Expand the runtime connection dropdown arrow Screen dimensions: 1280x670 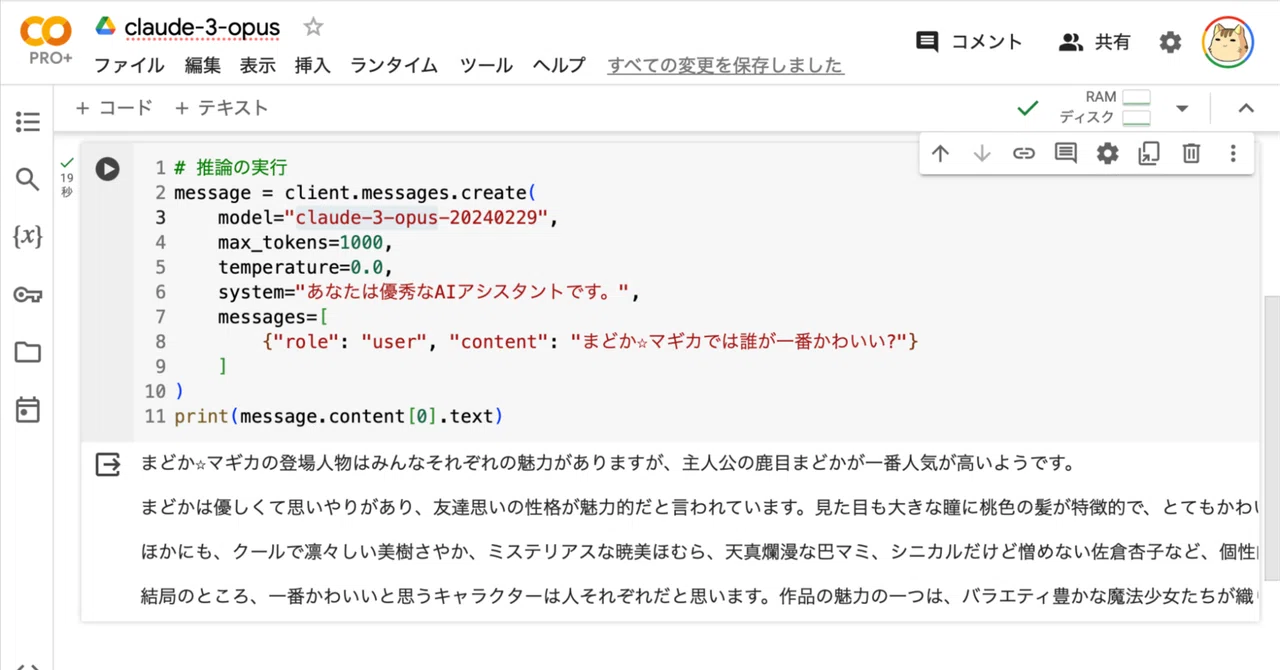point(1182,108)
